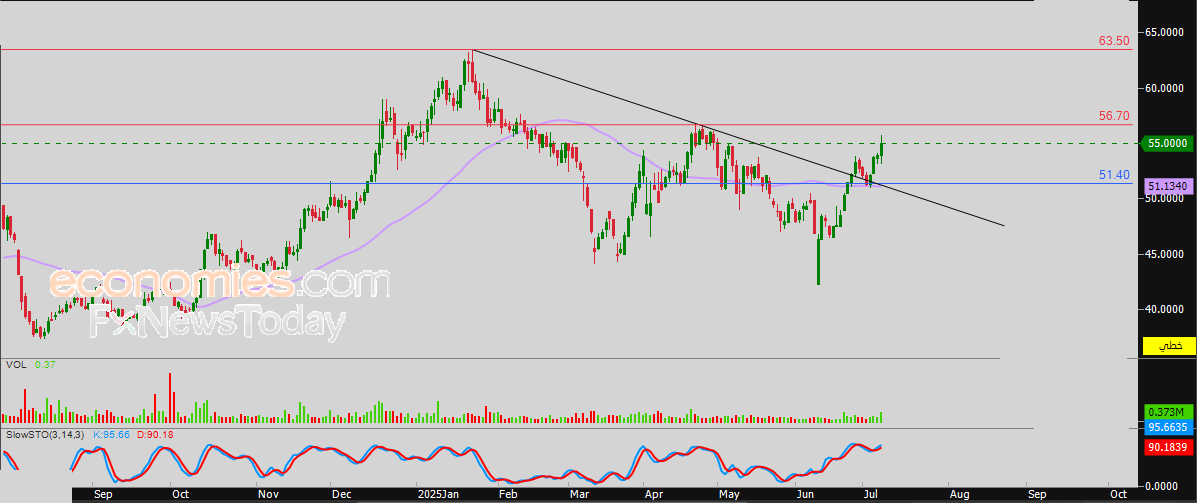
Task: Click the SlowSTO(3,14,3) indicator label
Action: (47, 434)
